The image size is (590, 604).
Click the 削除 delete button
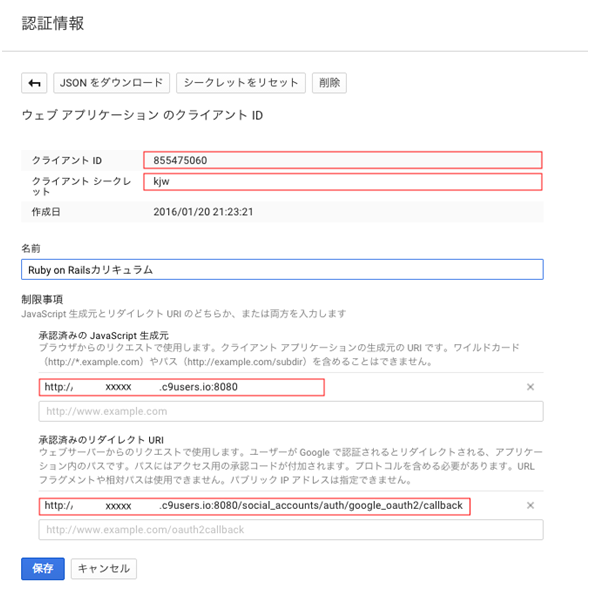(x=329, y=83)
